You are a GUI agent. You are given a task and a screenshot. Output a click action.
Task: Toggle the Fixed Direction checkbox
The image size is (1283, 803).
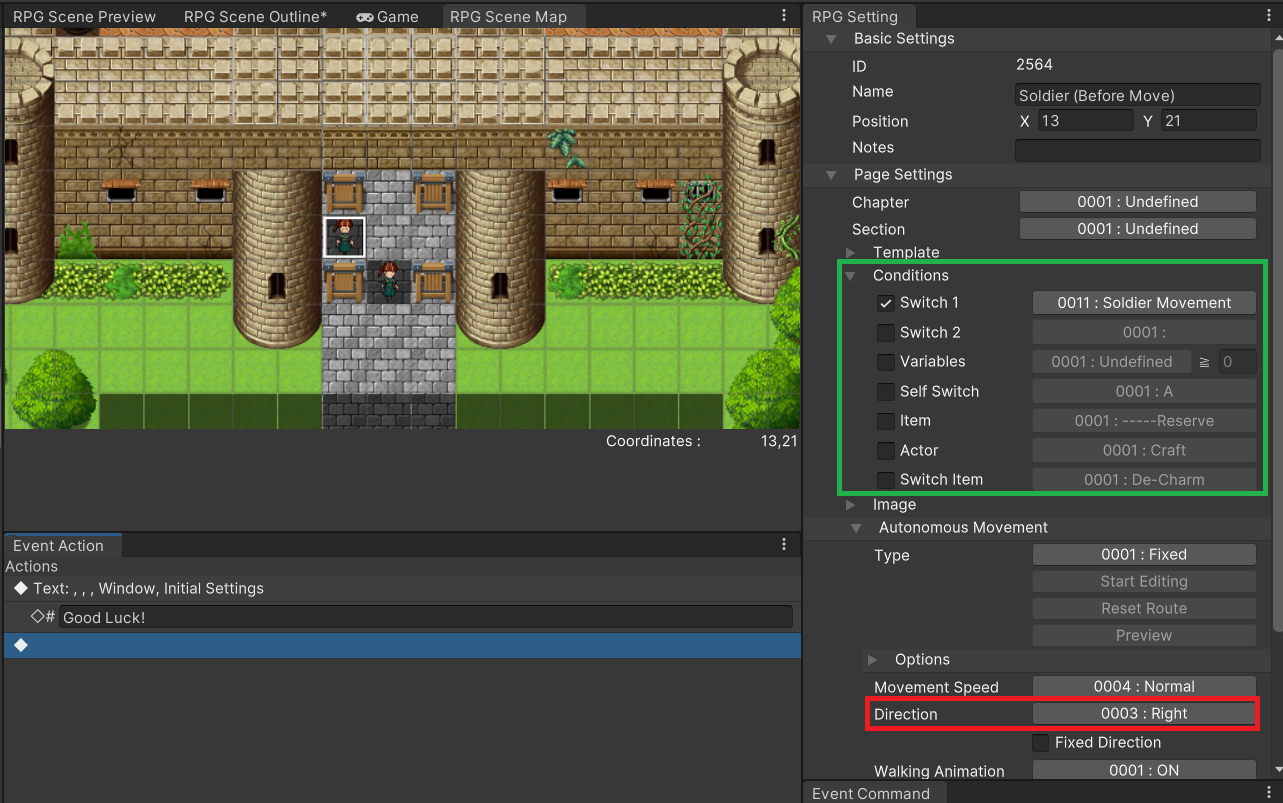pyautogui.click(x=1041, y=743)
